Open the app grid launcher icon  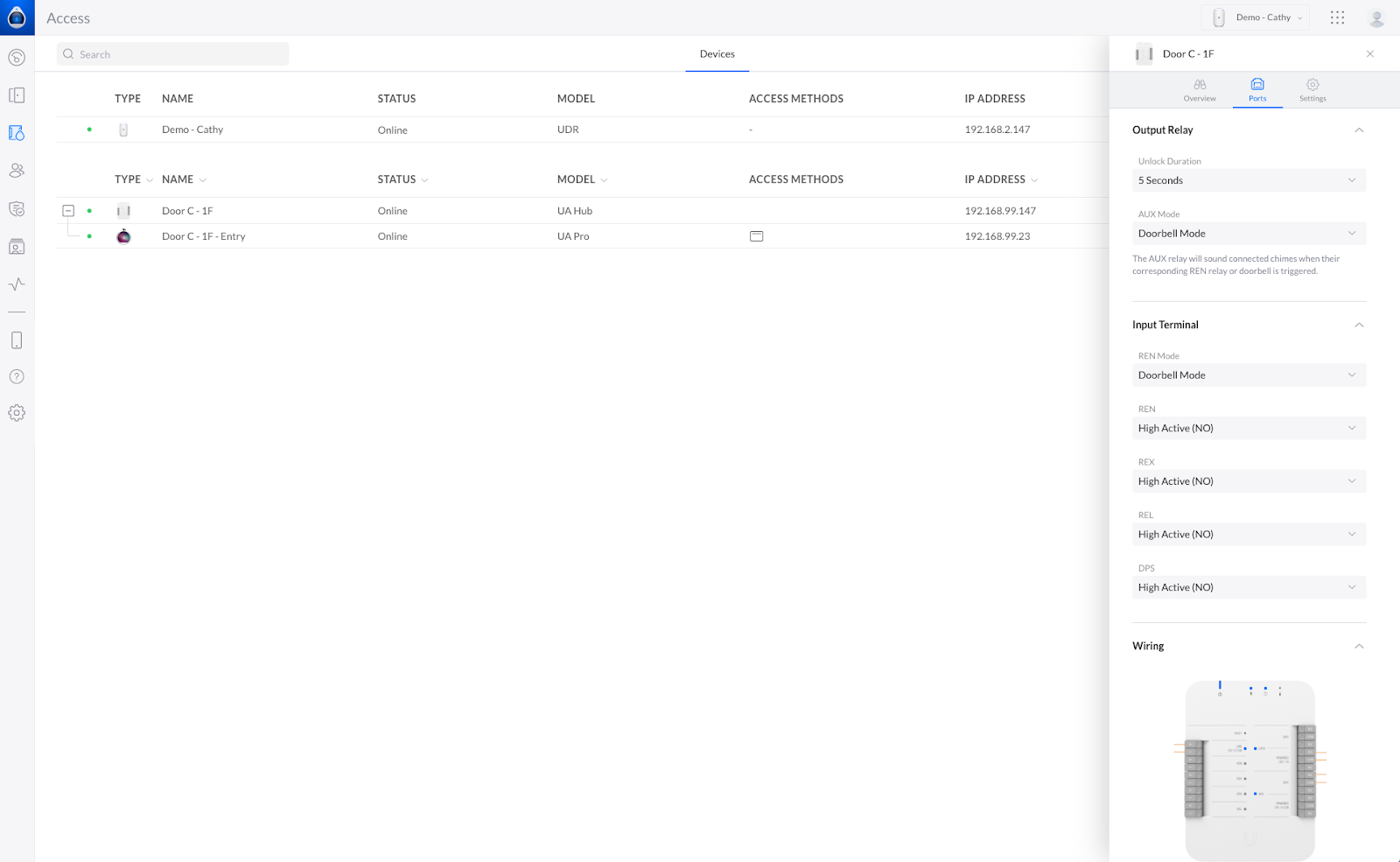1337,18
